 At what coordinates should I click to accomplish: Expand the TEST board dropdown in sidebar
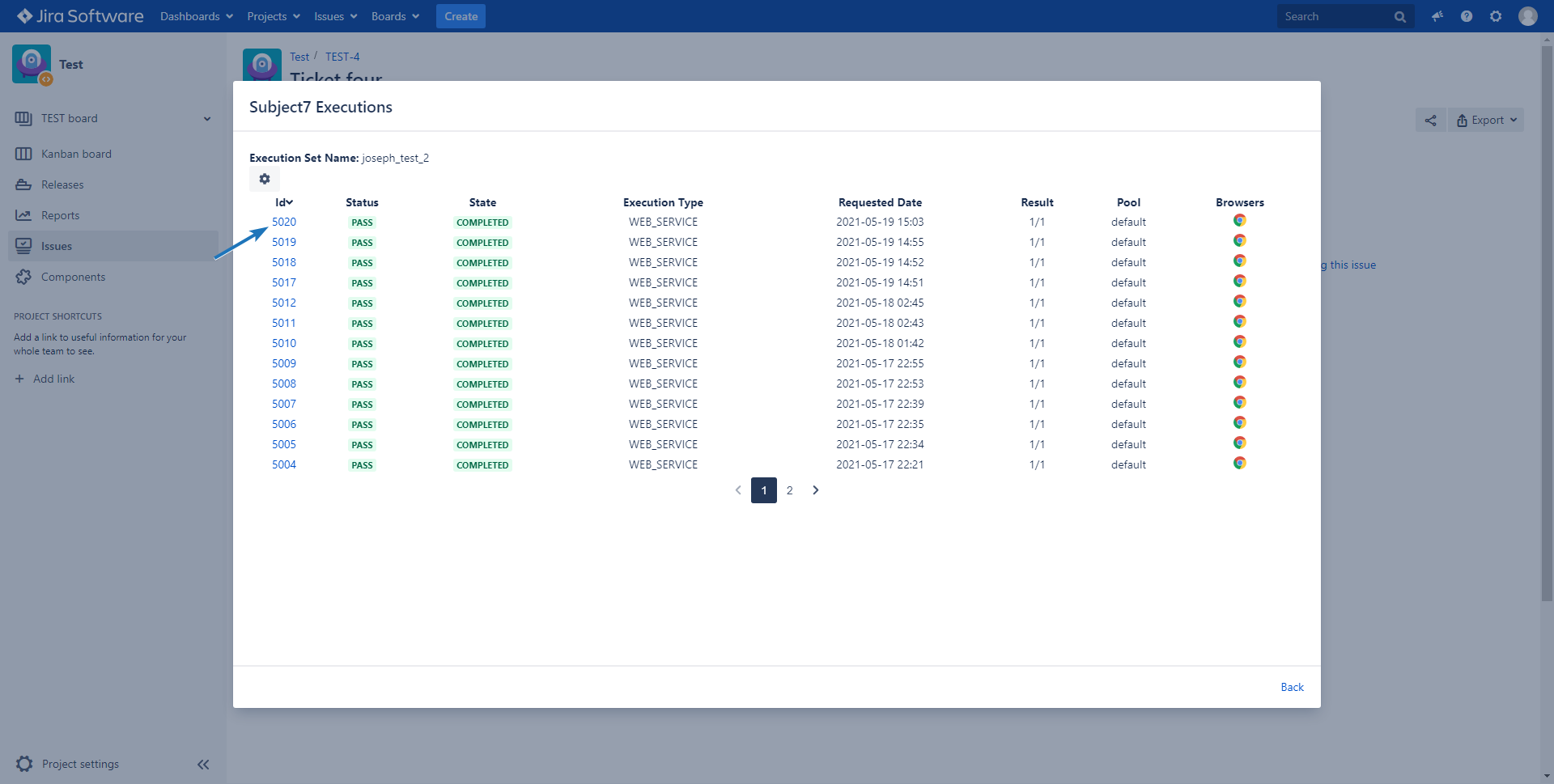(207, 119)
